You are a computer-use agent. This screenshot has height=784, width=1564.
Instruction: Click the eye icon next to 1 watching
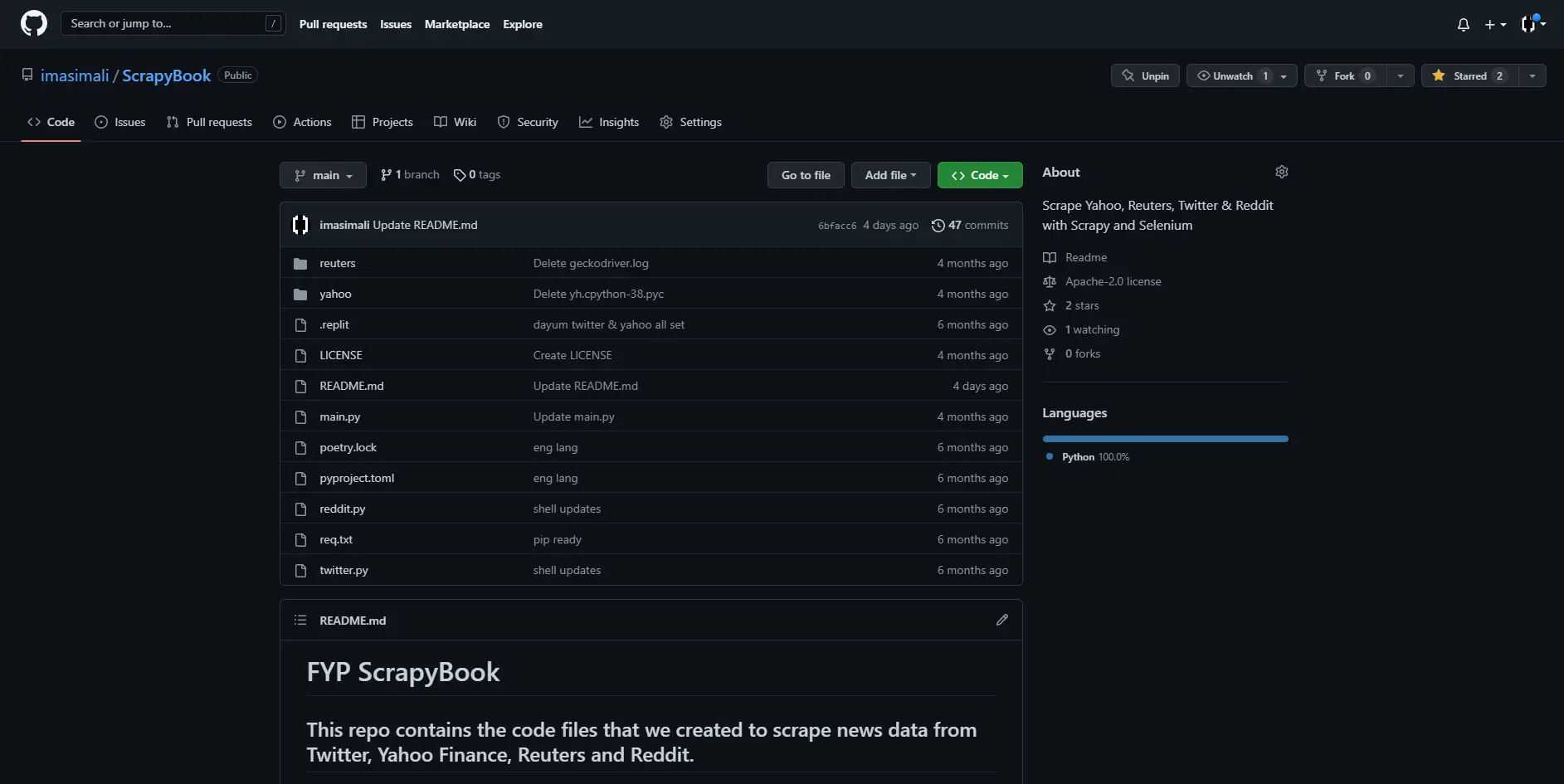[1050, 329]
